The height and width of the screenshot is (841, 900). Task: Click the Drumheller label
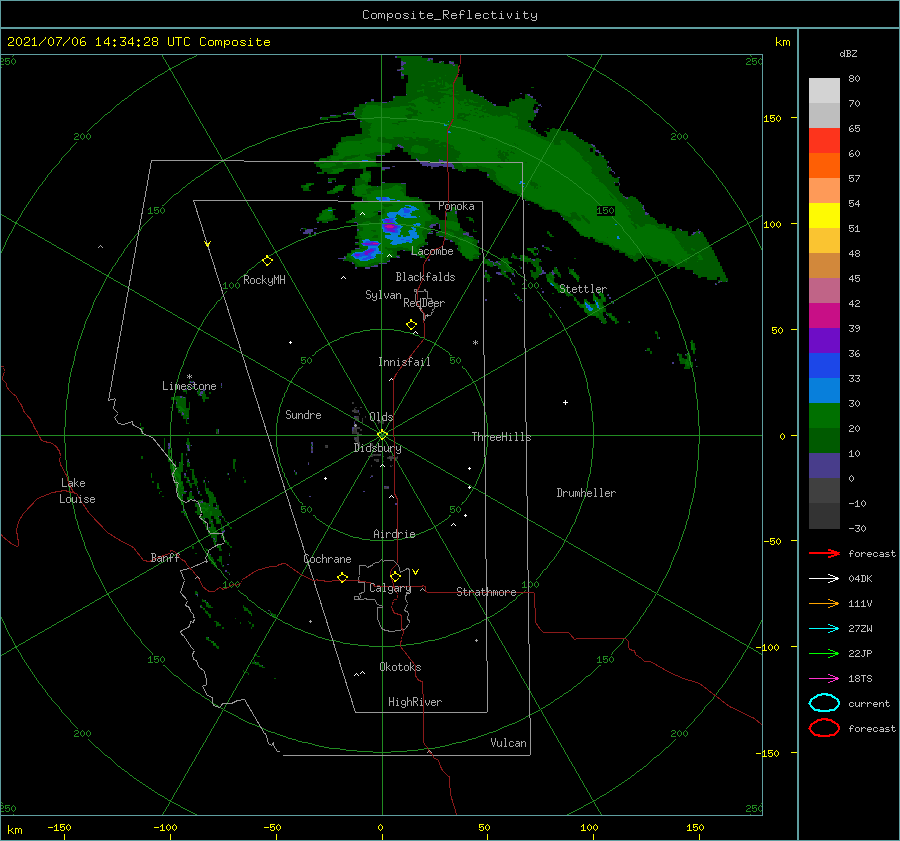(586, 493)
